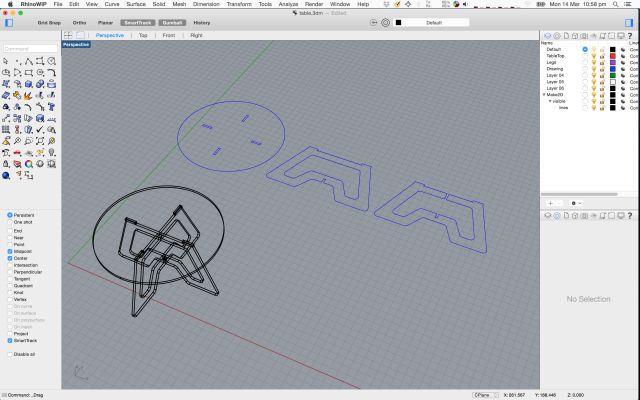
Task: Select the Check mark analyze tool
Action: (40, 130)
